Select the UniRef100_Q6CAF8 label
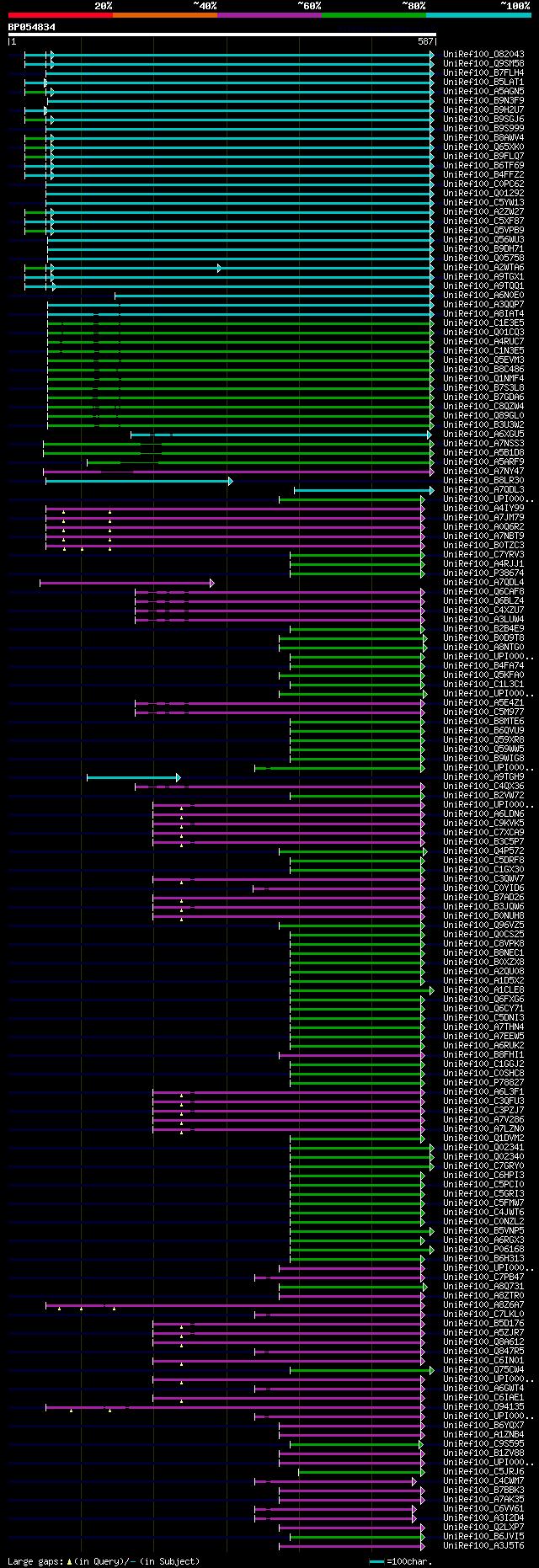The height and width of the screenshot is (1568, 539). pyautogui.click(x=483, y=591)
